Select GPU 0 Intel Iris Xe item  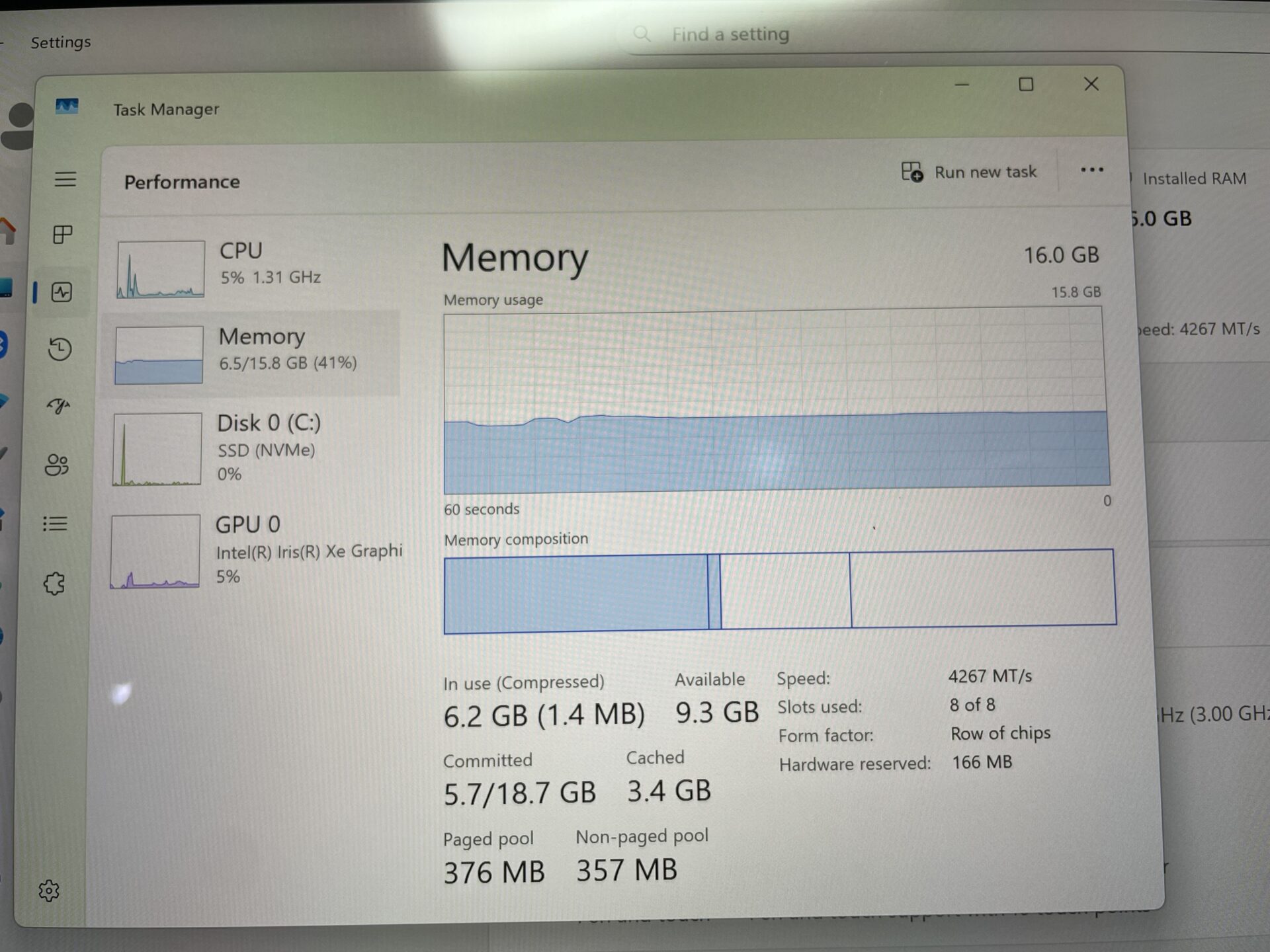[x=255, y=550]
